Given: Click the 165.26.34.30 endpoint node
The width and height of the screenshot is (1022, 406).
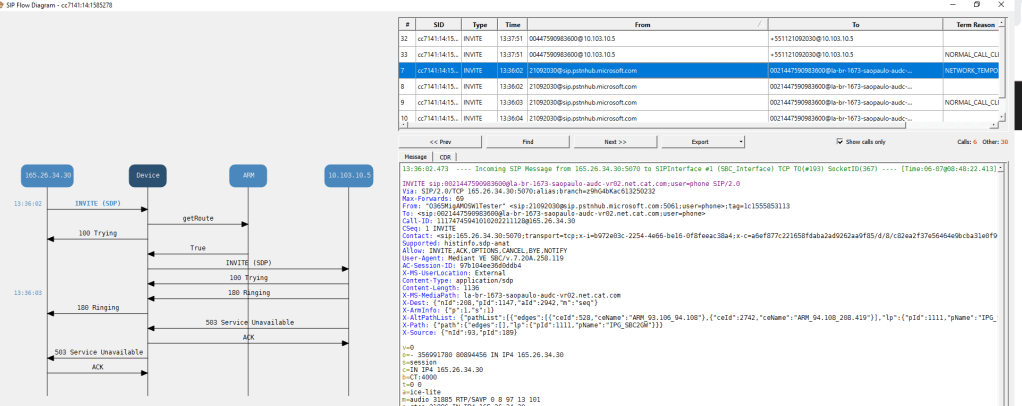Looking at the screenshot, I should [x=47, y=175].
